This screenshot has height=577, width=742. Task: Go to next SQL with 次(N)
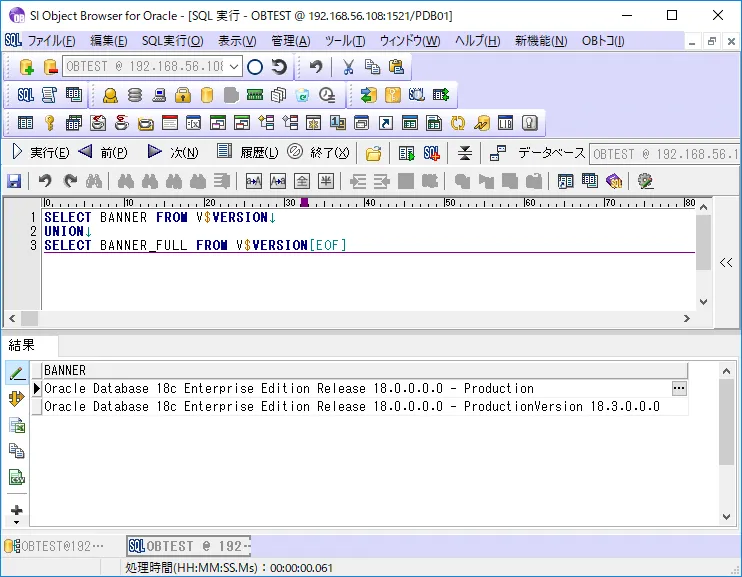(173, 152)
